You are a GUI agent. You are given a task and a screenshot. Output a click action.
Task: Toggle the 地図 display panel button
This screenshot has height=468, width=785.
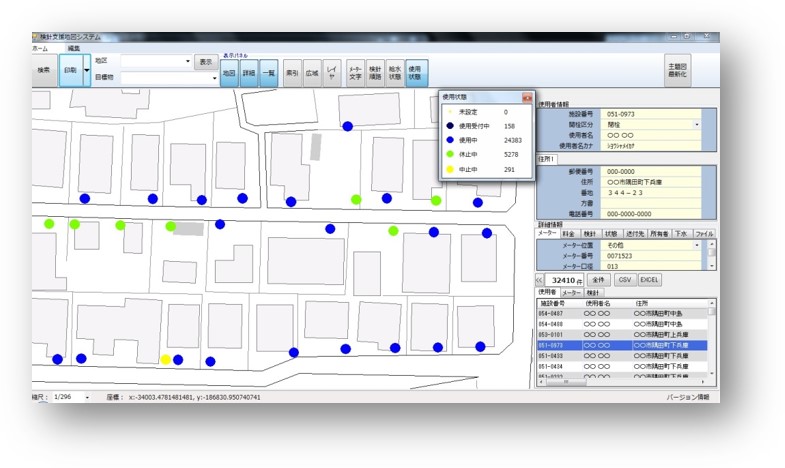(x=229, y=73)
